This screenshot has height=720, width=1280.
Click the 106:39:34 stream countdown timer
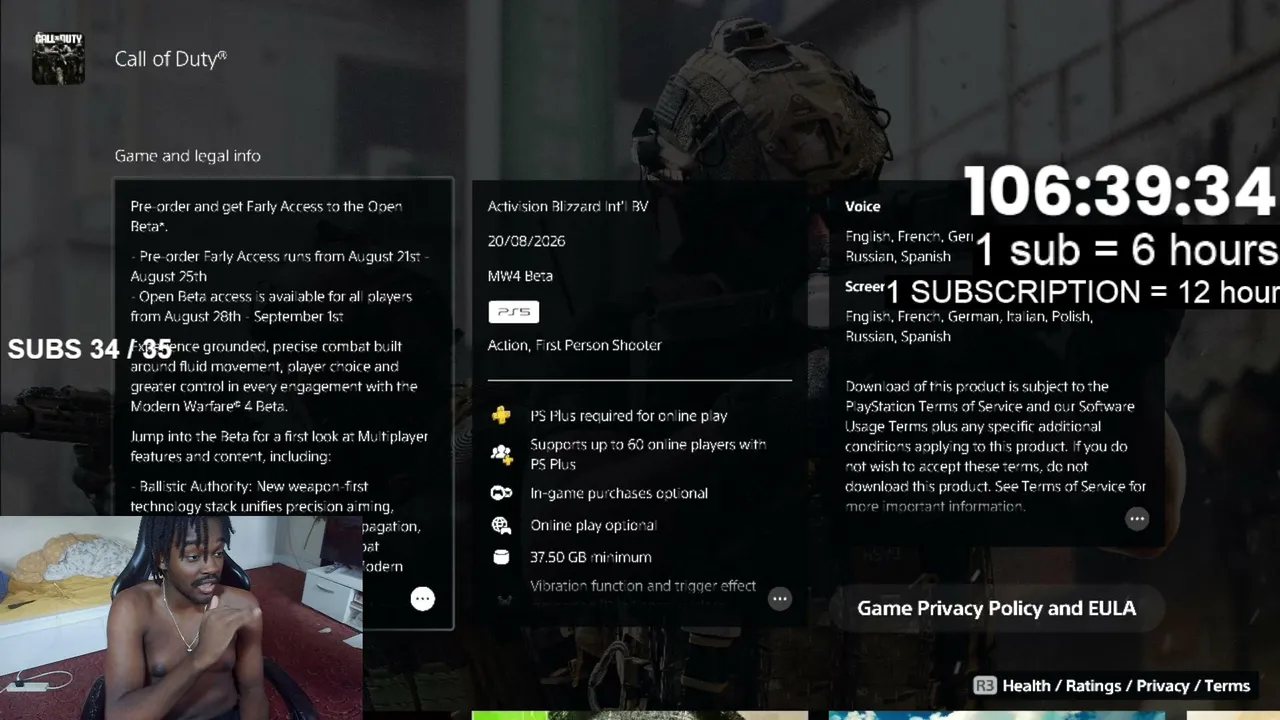click(1120, 192)
